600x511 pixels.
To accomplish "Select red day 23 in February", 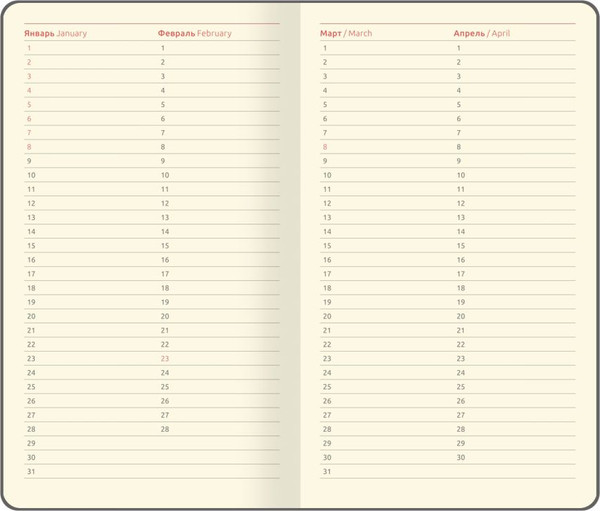I will click(x=165, y=358).
